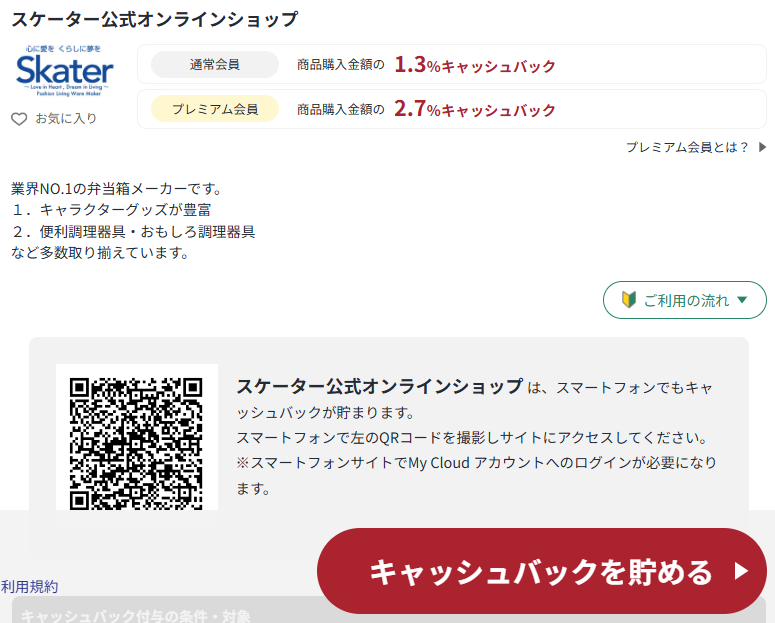Screen dimensions: 775x623
Task: Click the スケーター公式オンラインショップ page heading
Action: click(154, 19)
